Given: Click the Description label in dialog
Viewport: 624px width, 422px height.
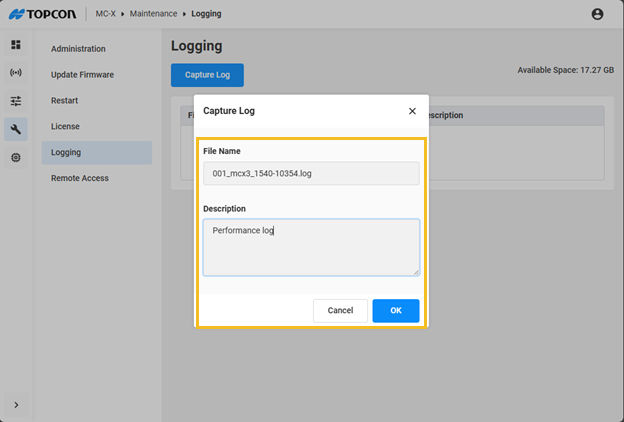Looking at the screenshot, I should (224, 209).
